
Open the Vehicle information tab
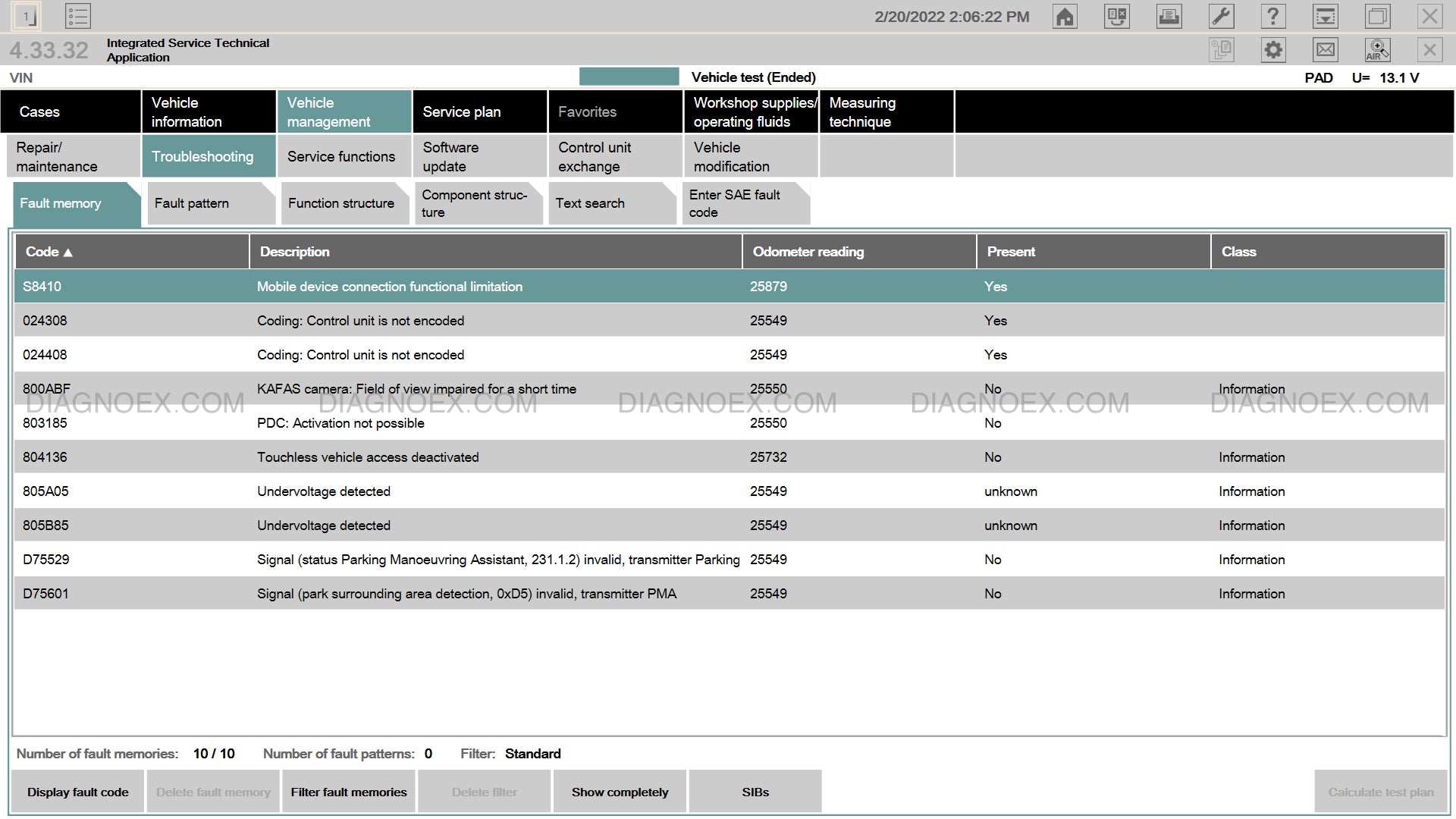tap(209, 111)
